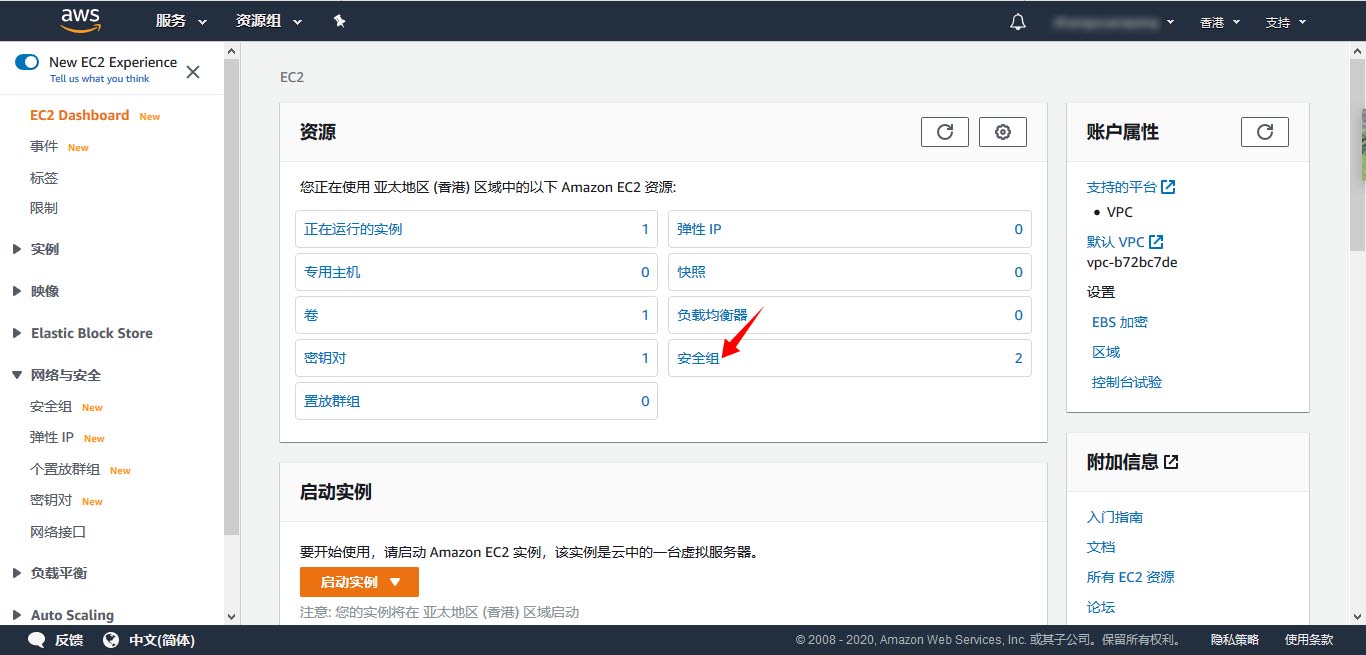
Task: Open 区域 settings link
Action: [1106, 352]
